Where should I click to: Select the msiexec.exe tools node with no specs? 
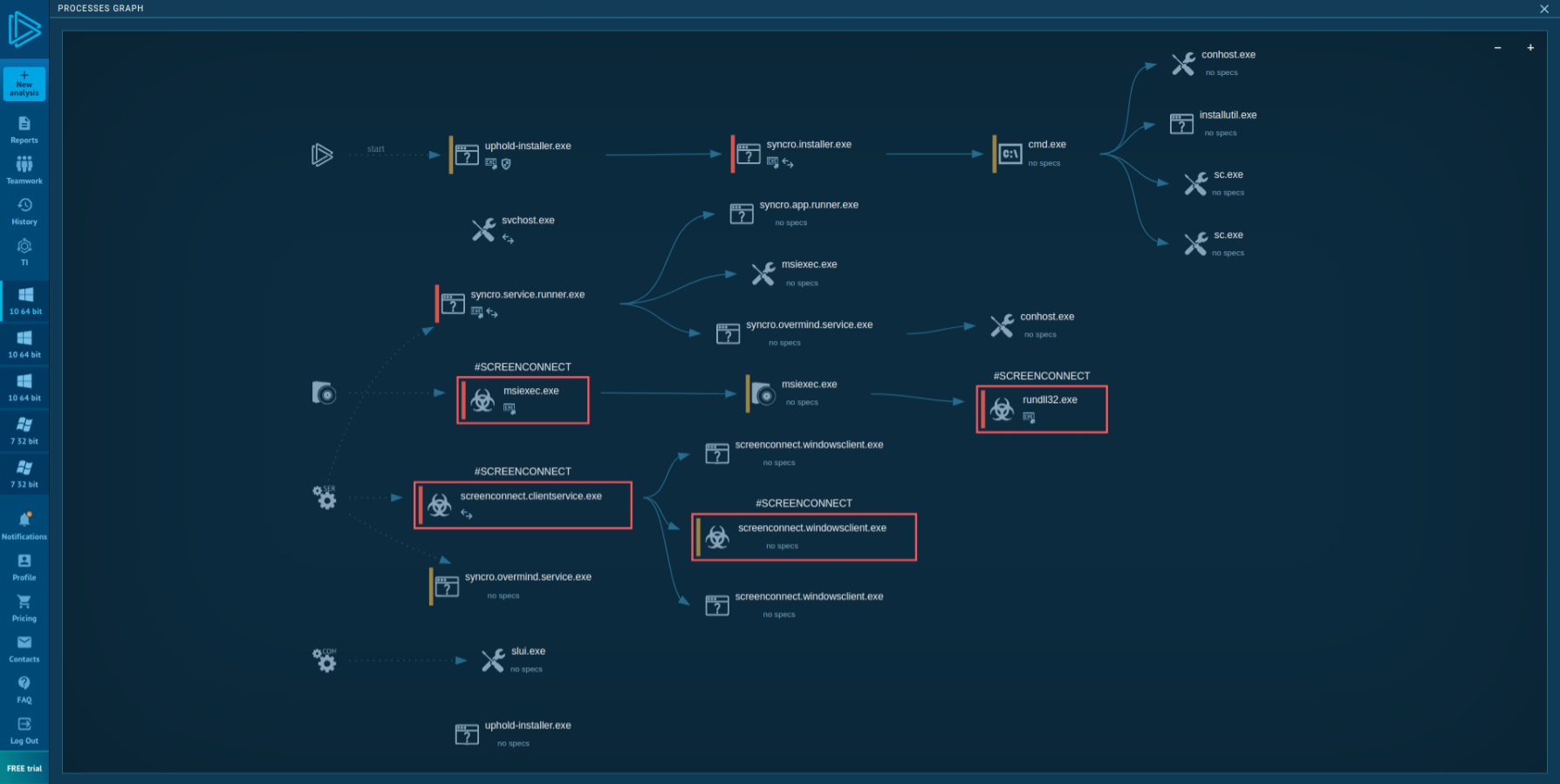click(x=795, y=274)
